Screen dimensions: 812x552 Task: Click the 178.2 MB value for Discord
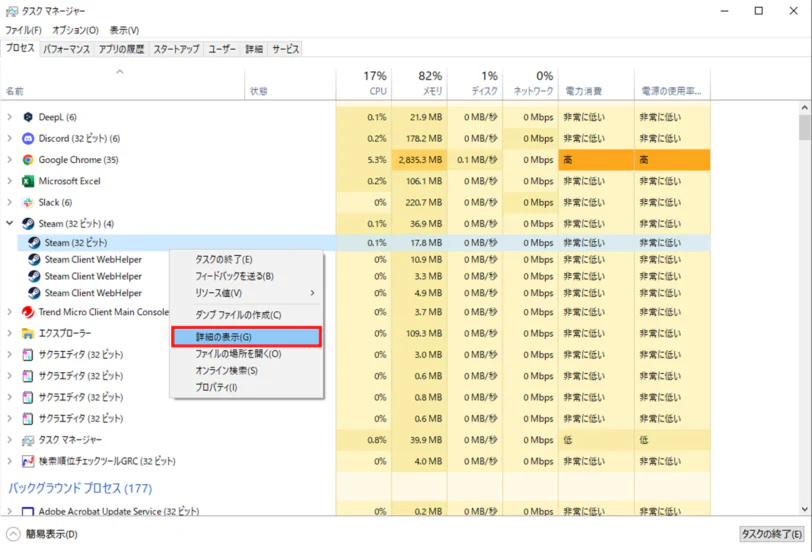click(424, 138)
